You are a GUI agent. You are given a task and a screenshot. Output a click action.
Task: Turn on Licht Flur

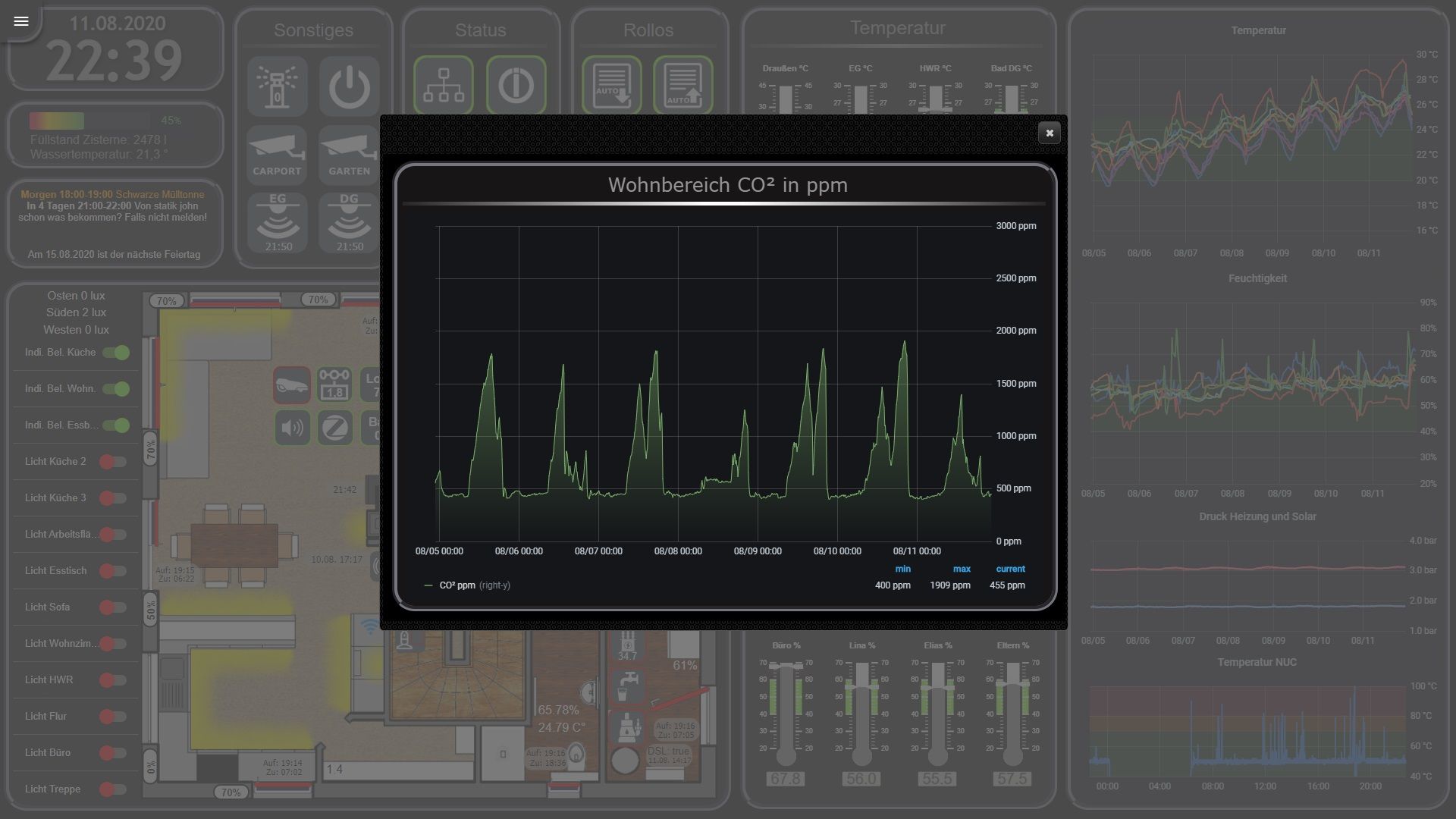point(113,717)
